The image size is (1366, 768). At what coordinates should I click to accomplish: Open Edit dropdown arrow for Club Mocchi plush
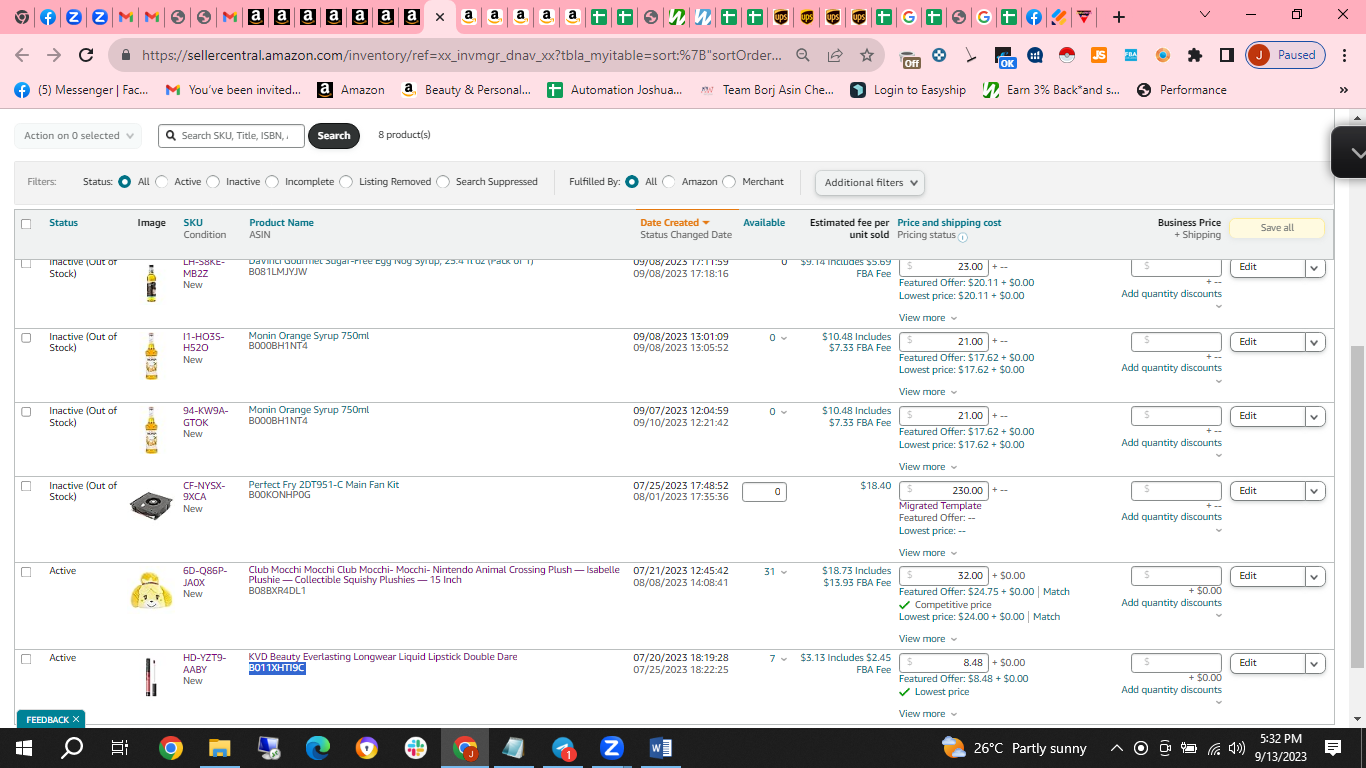(1315, 577)
